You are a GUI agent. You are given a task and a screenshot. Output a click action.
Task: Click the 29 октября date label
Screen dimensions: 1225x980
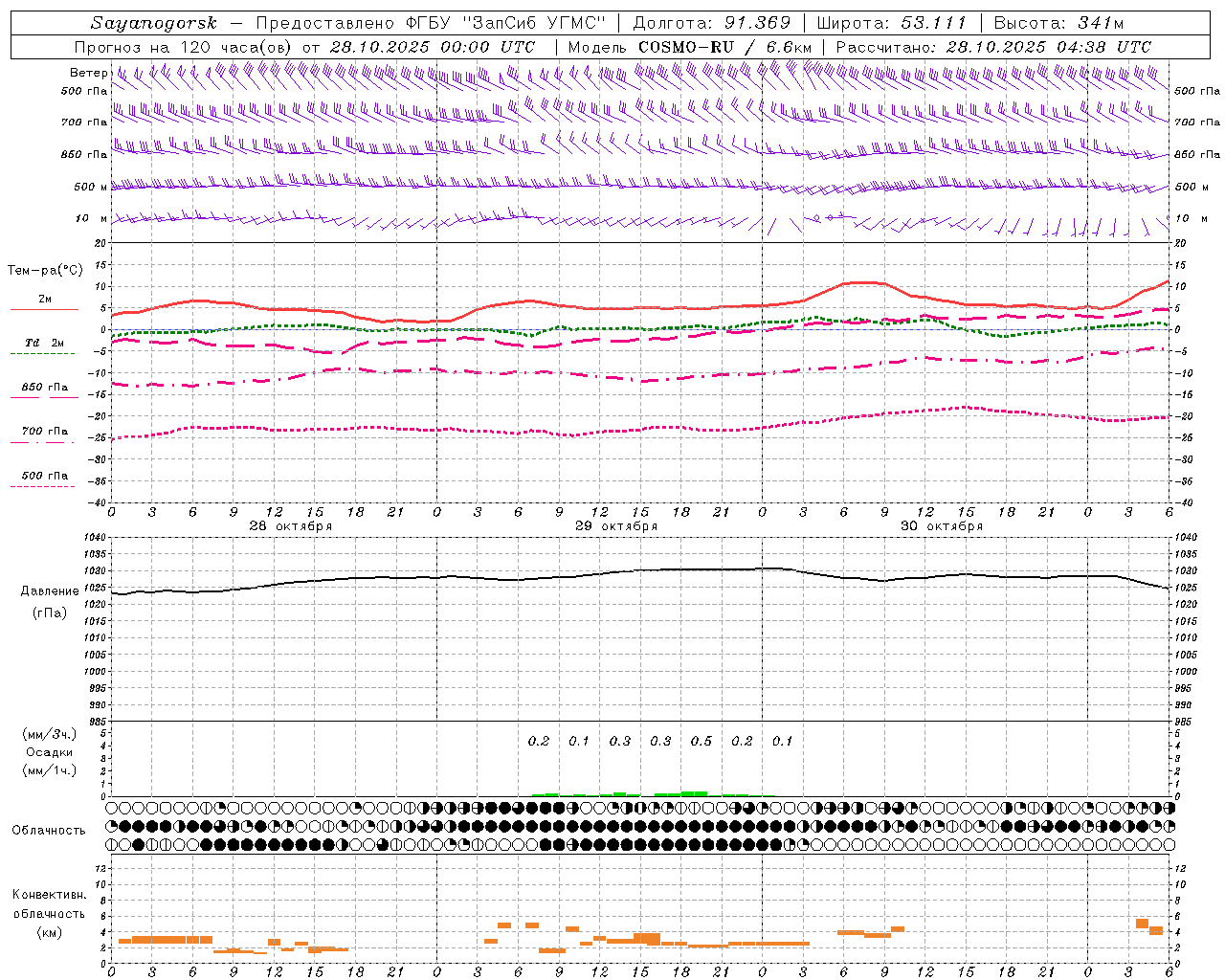[615, 526]
